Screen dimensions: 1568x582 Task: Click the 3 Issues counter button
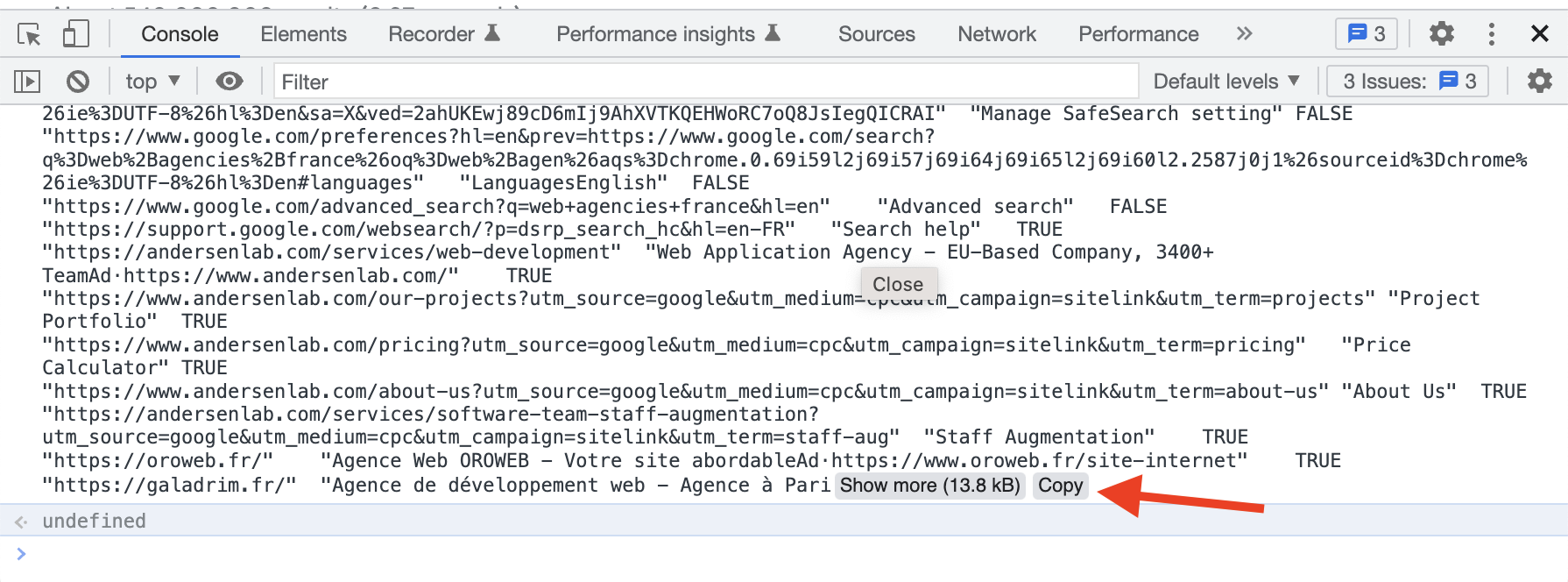[1409, 82]
